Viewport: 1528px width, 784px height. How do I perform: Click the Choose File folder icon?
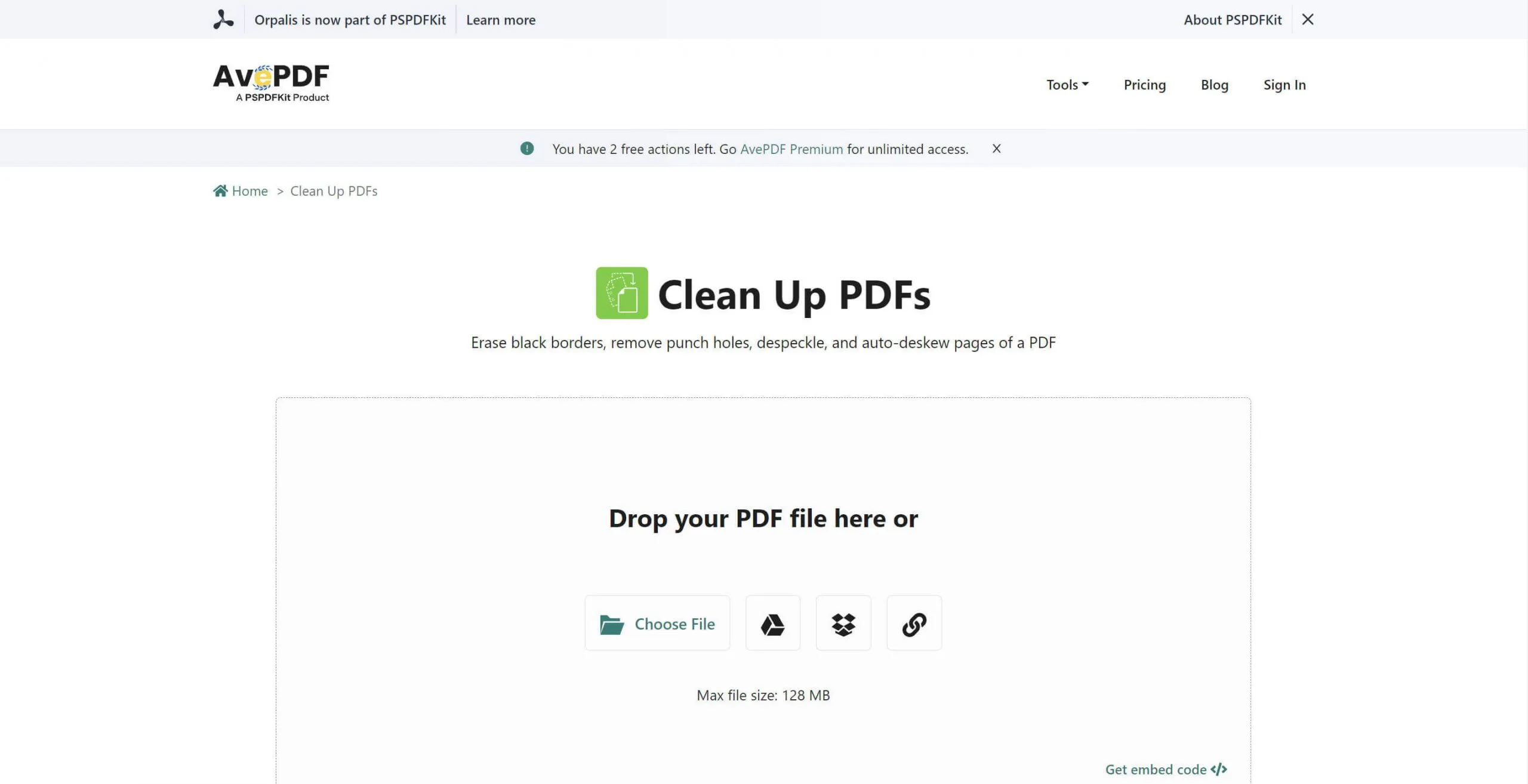[x=611, y=624]
